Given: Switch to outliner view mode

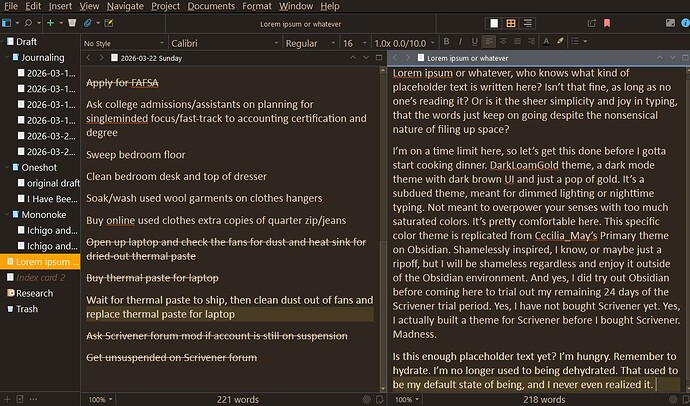Looking at the screenshot, I should click(527, 23).
